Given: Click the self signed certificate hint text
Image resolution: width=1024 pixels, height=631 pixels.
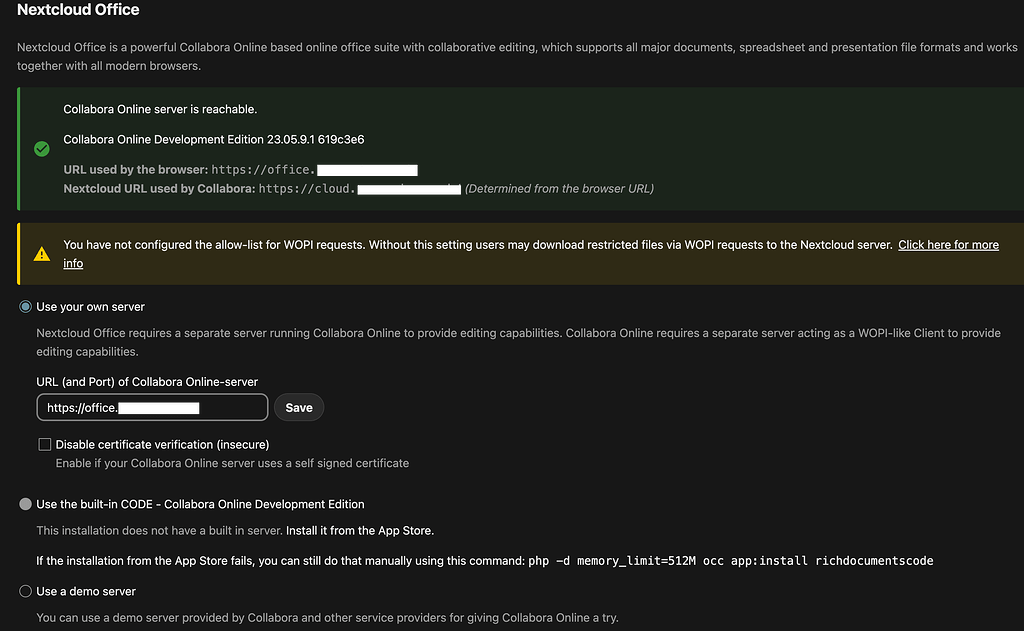Looking at the screenshot, I should (232, 463).
